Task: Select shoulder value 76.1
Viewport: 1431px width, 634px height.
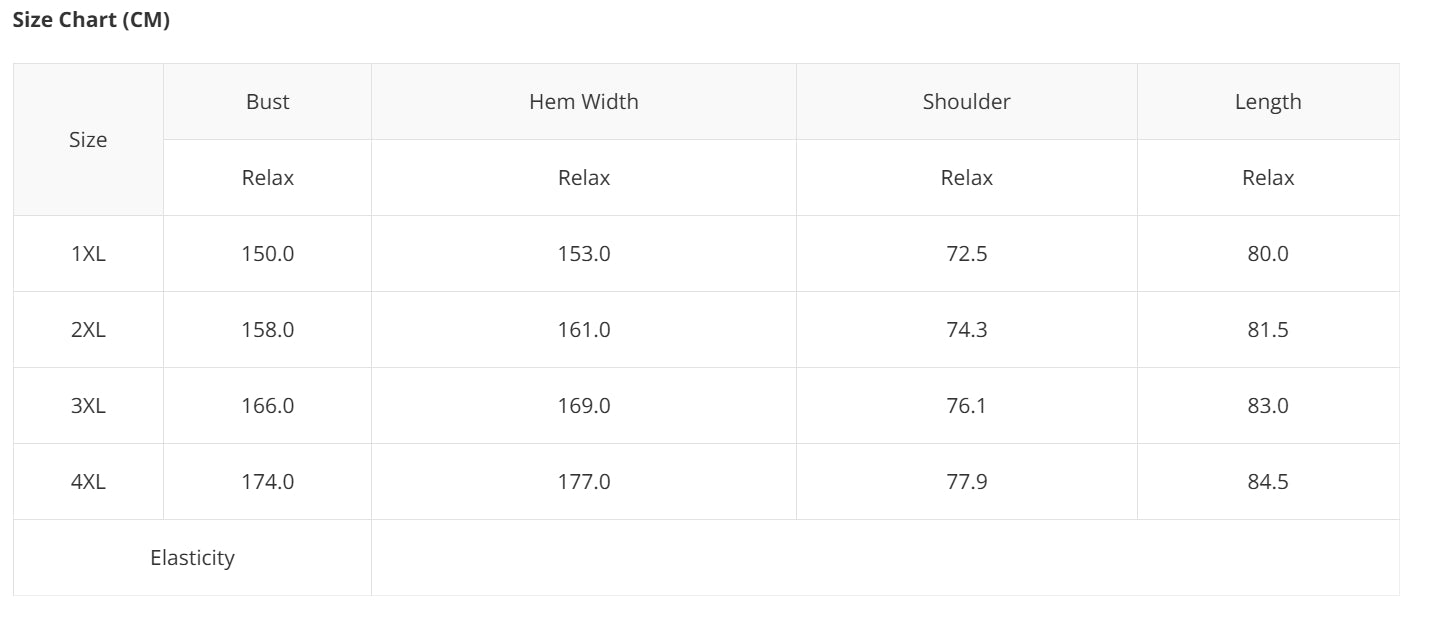Action: click(x=966, y=406)
